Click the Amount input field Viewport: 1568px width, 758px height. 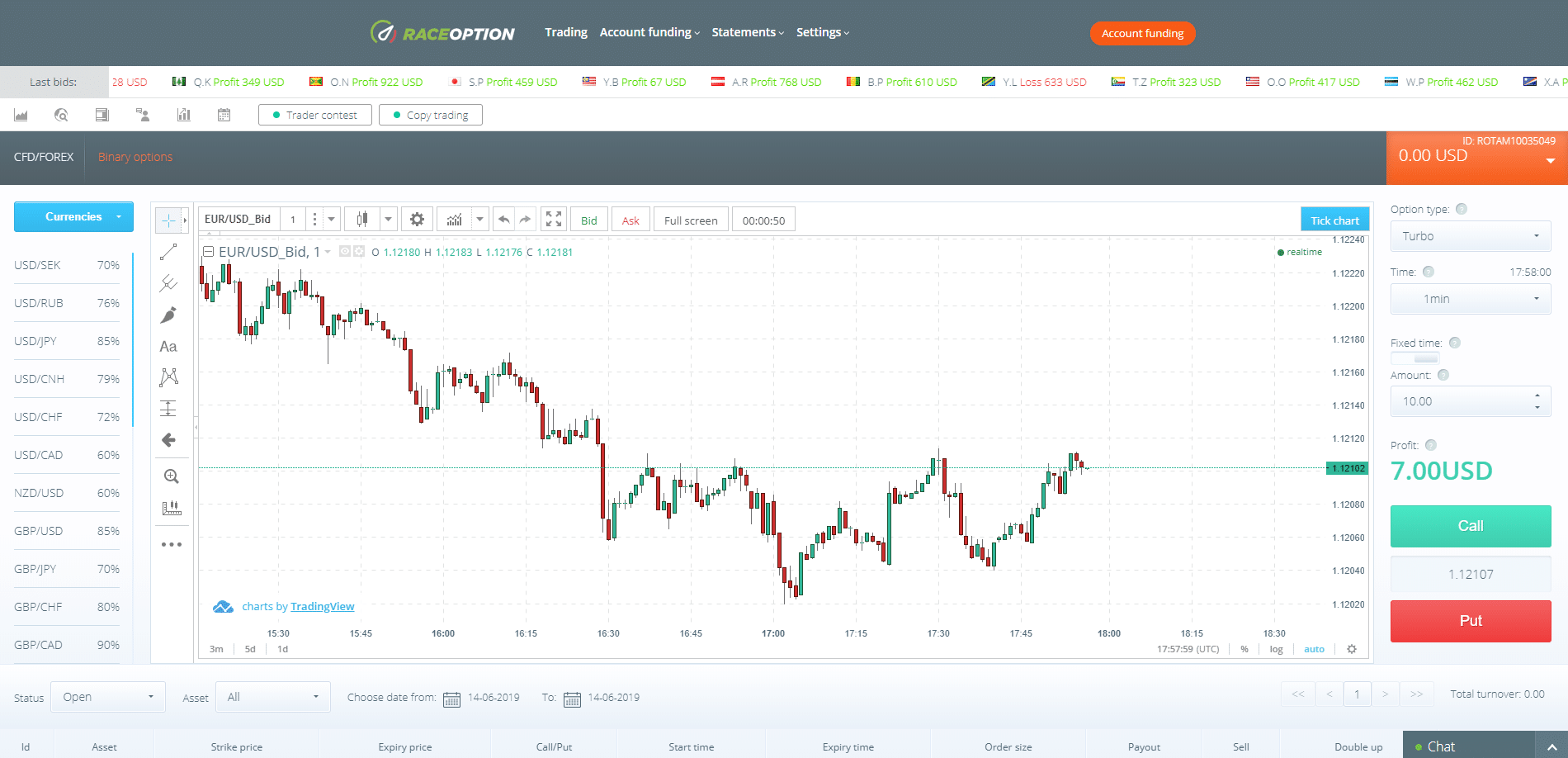[1461, 402]
